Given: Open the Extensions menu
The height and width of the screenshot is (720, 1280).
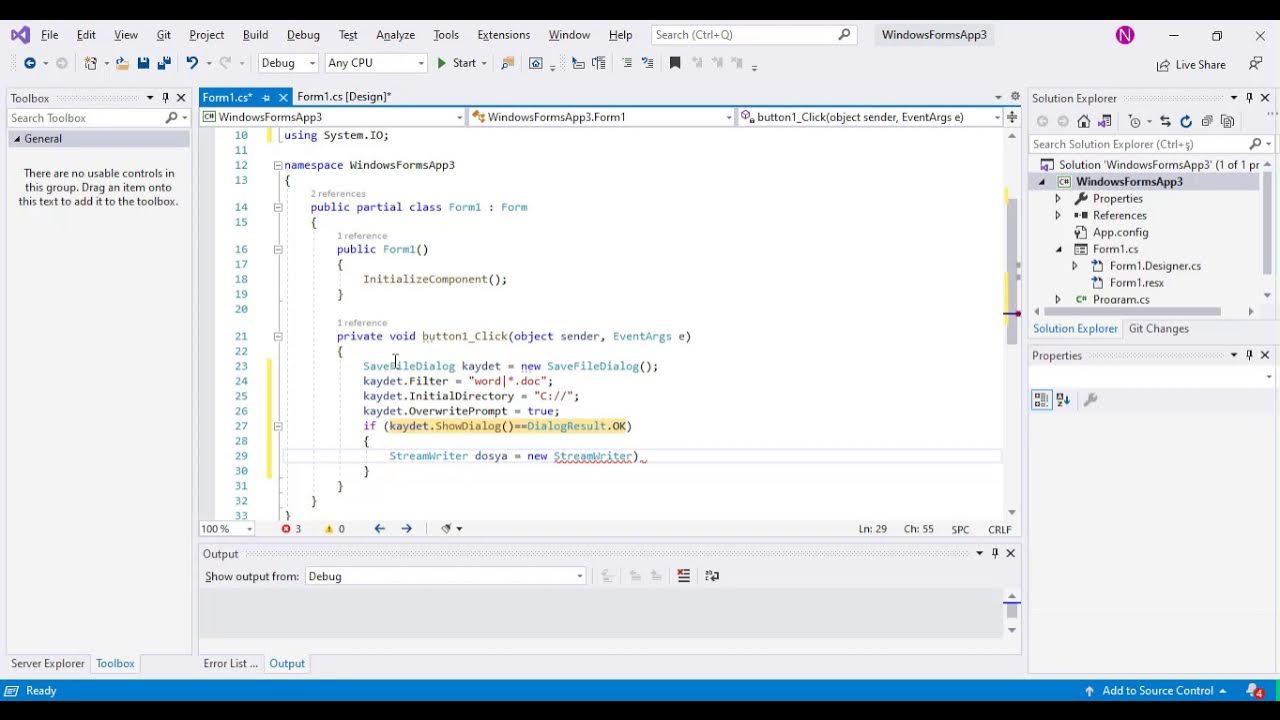Looking at the screenshot, I should pos(503,35).
